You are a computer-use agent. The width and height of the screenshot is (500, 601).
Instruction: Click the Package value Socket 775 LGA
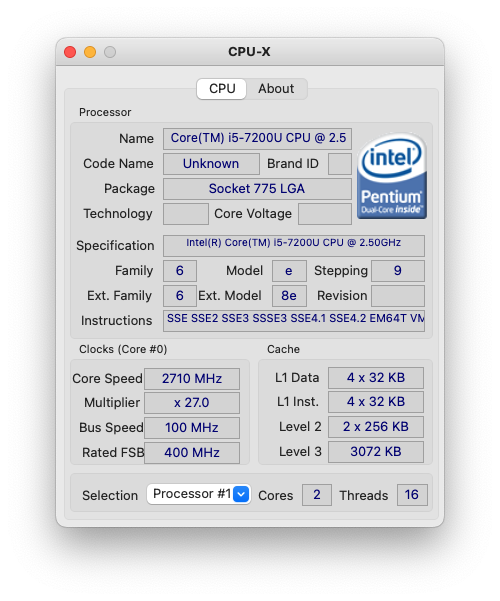[257, 189]
